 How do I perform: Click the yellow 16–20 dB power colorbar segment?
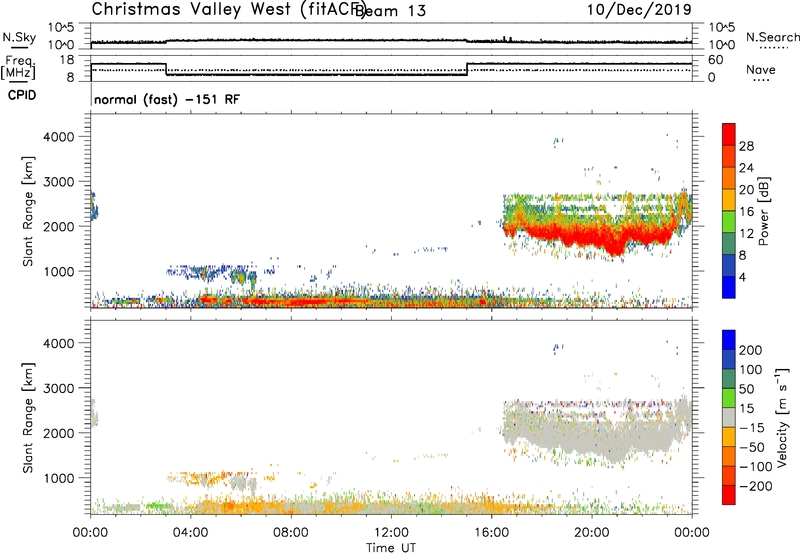(729, 200)
